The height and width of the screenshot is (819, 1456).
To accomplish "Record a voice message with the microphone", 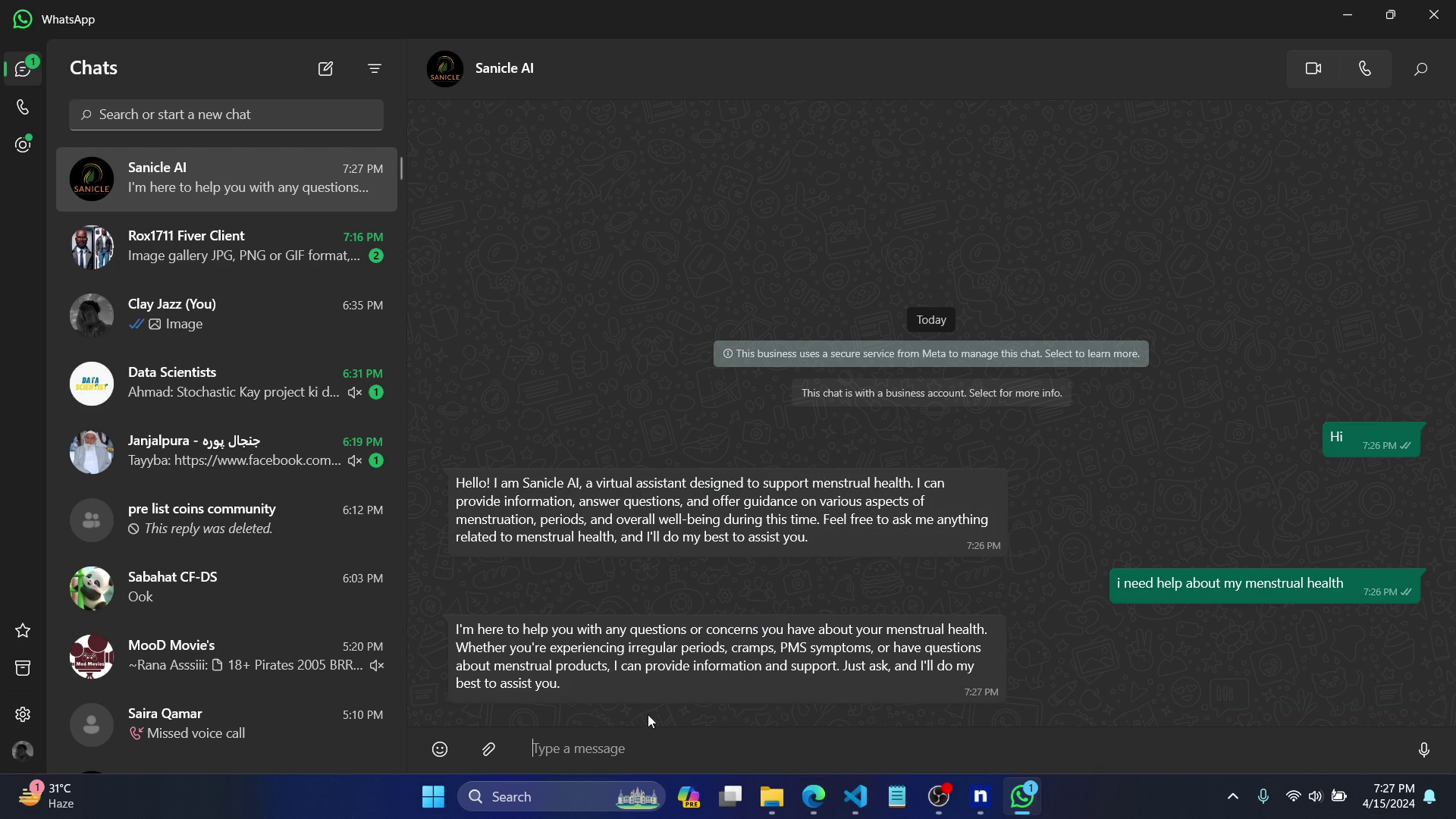I will click(x=1423, y=749).
